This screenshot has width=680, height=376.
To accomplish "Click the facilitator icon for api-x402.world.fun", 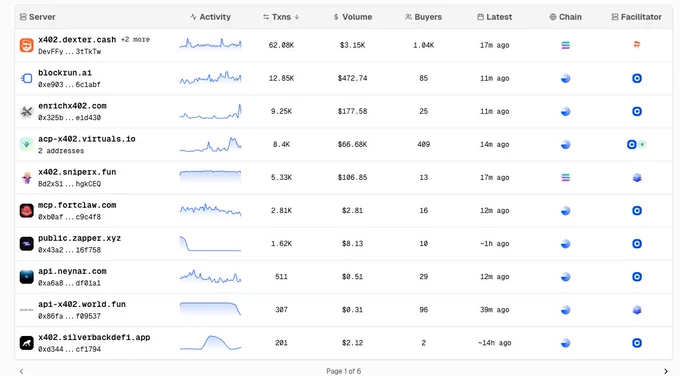I will [x=637, y=310].
